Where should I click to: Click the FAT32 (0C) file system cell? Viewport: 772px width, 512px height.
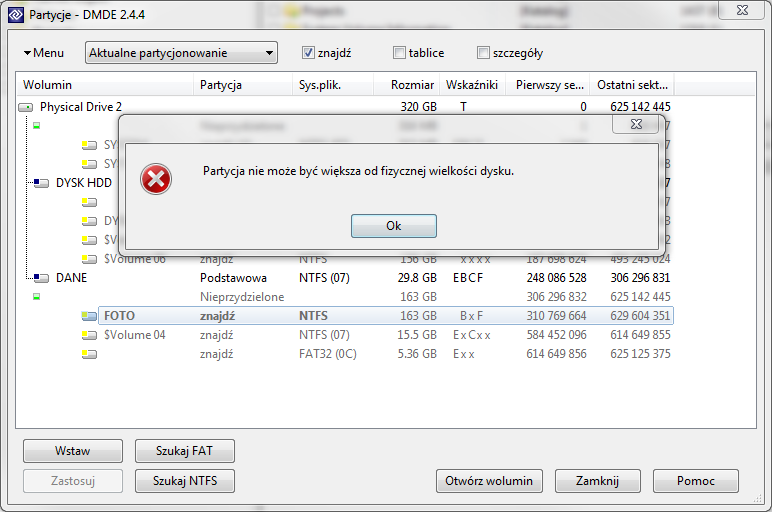point(327,354)
